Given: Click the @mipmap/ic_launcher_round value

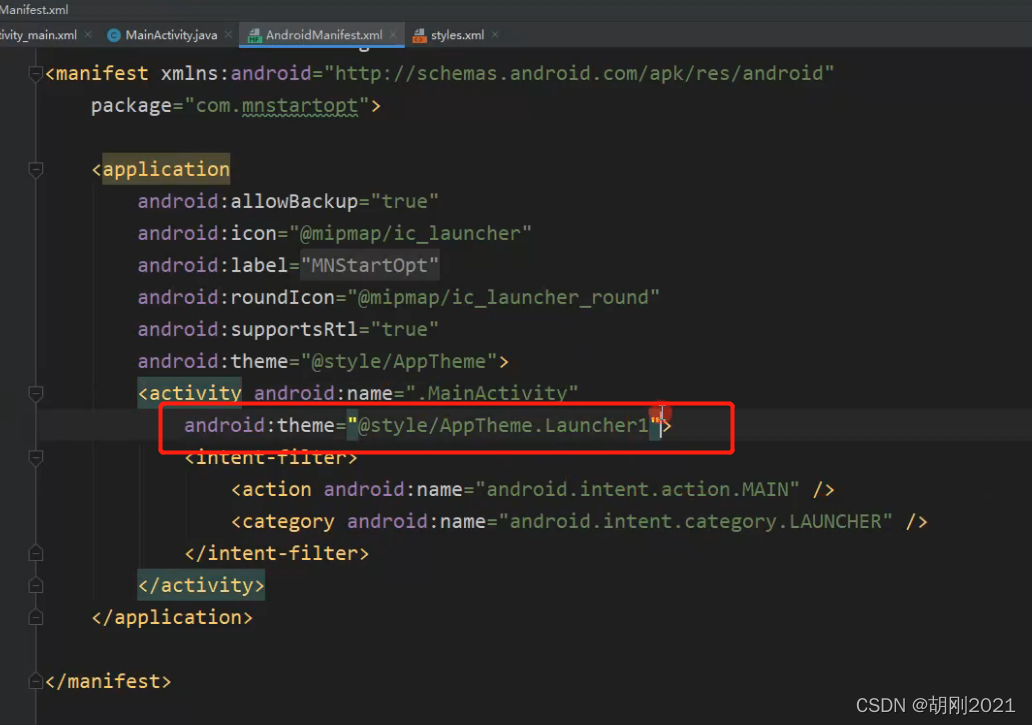Looking at the screenshot, I should tap(502, 297).
